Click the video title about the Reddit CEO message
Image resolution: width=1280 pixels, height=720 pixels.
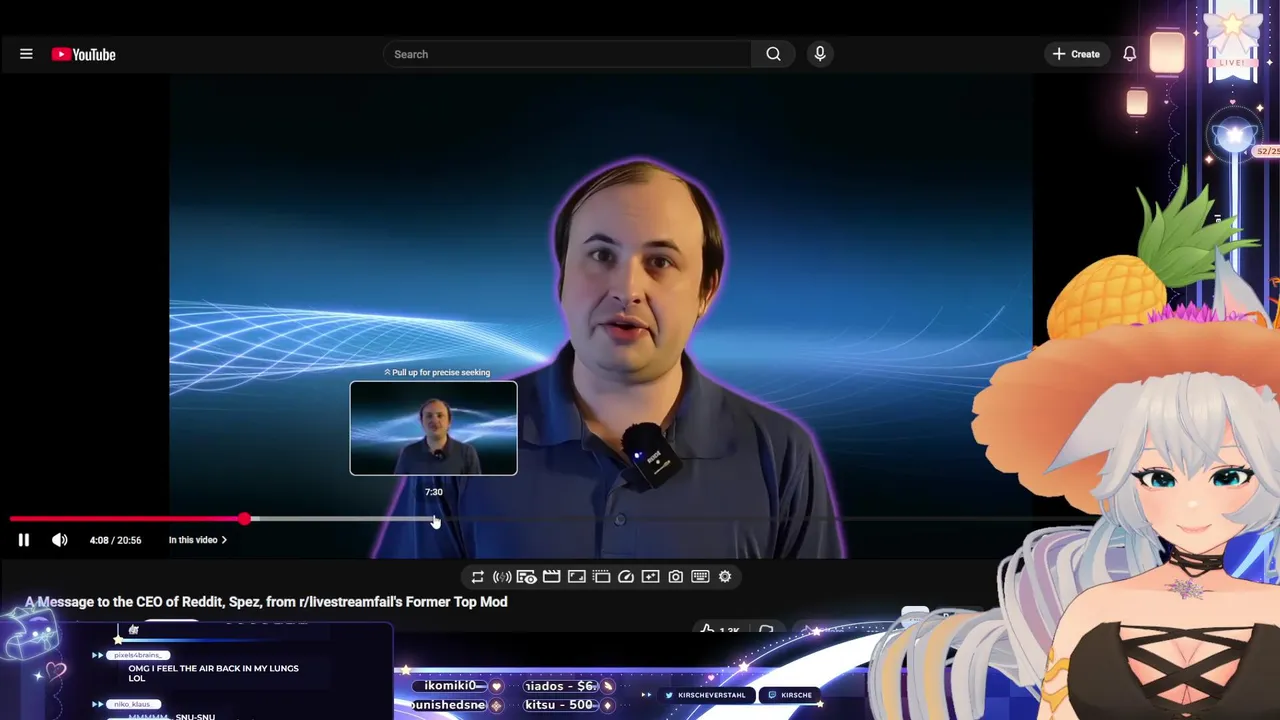point(266,602)
